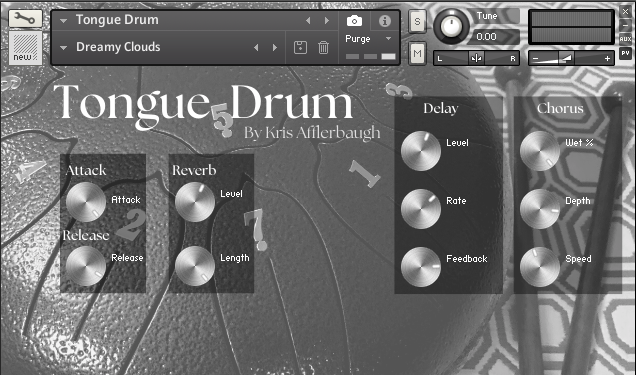Click the output volume slider
This screenshot has height=375, width=636.
coord(571,58)
